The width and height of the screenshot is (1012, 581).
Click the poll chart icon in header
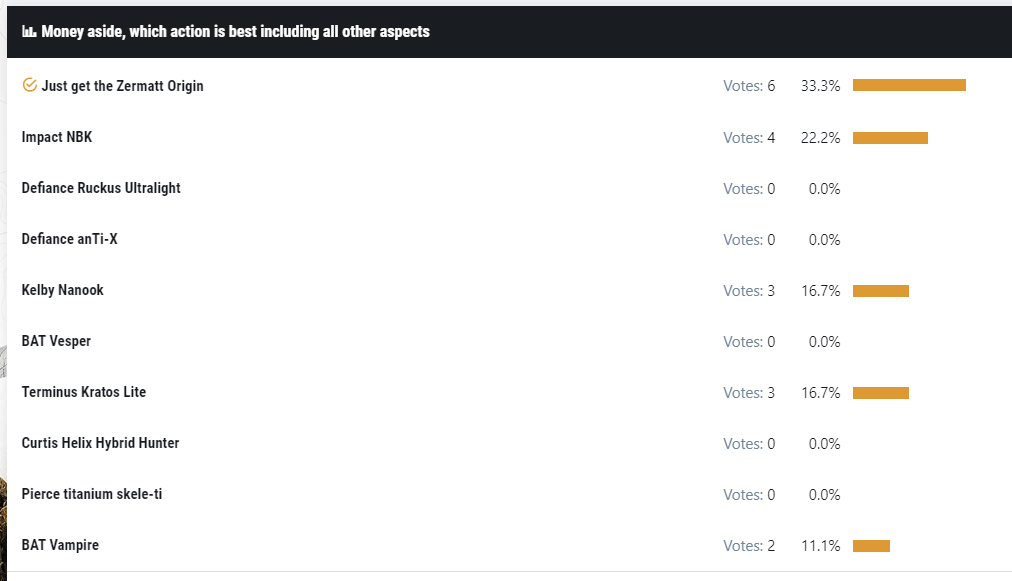tap(29, 32)
